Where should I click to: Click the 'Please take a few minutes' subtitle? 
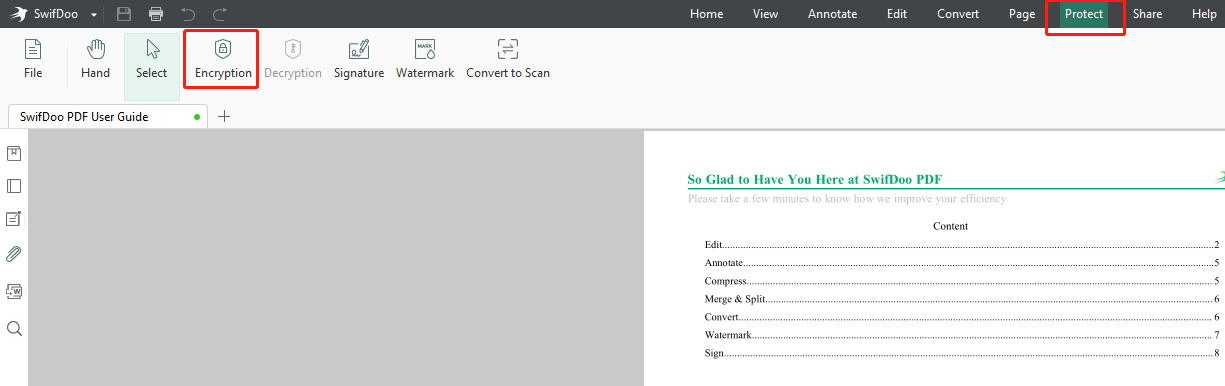(847, 199)
